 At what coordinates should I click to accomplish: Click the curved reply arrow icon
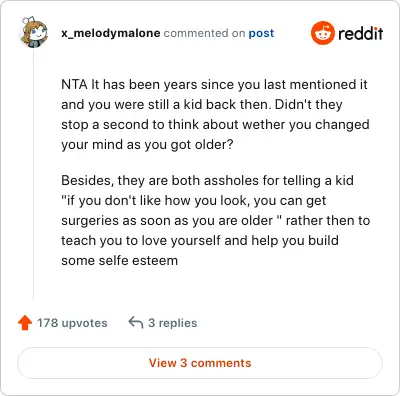pyautogui.click(x=136, y=323)
